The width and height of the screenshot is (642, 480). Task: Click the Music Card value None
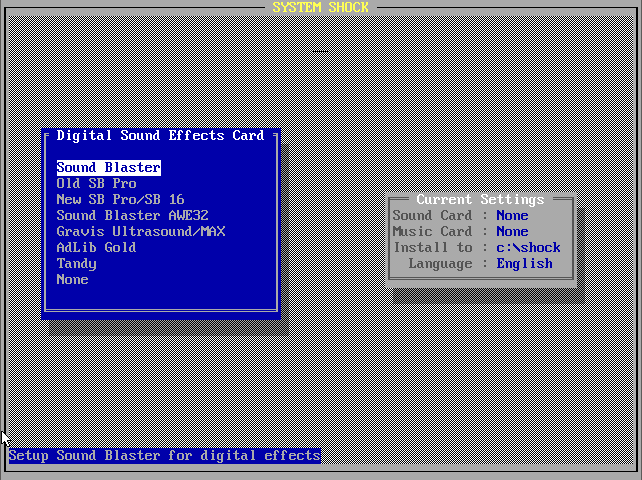point(512,232)
